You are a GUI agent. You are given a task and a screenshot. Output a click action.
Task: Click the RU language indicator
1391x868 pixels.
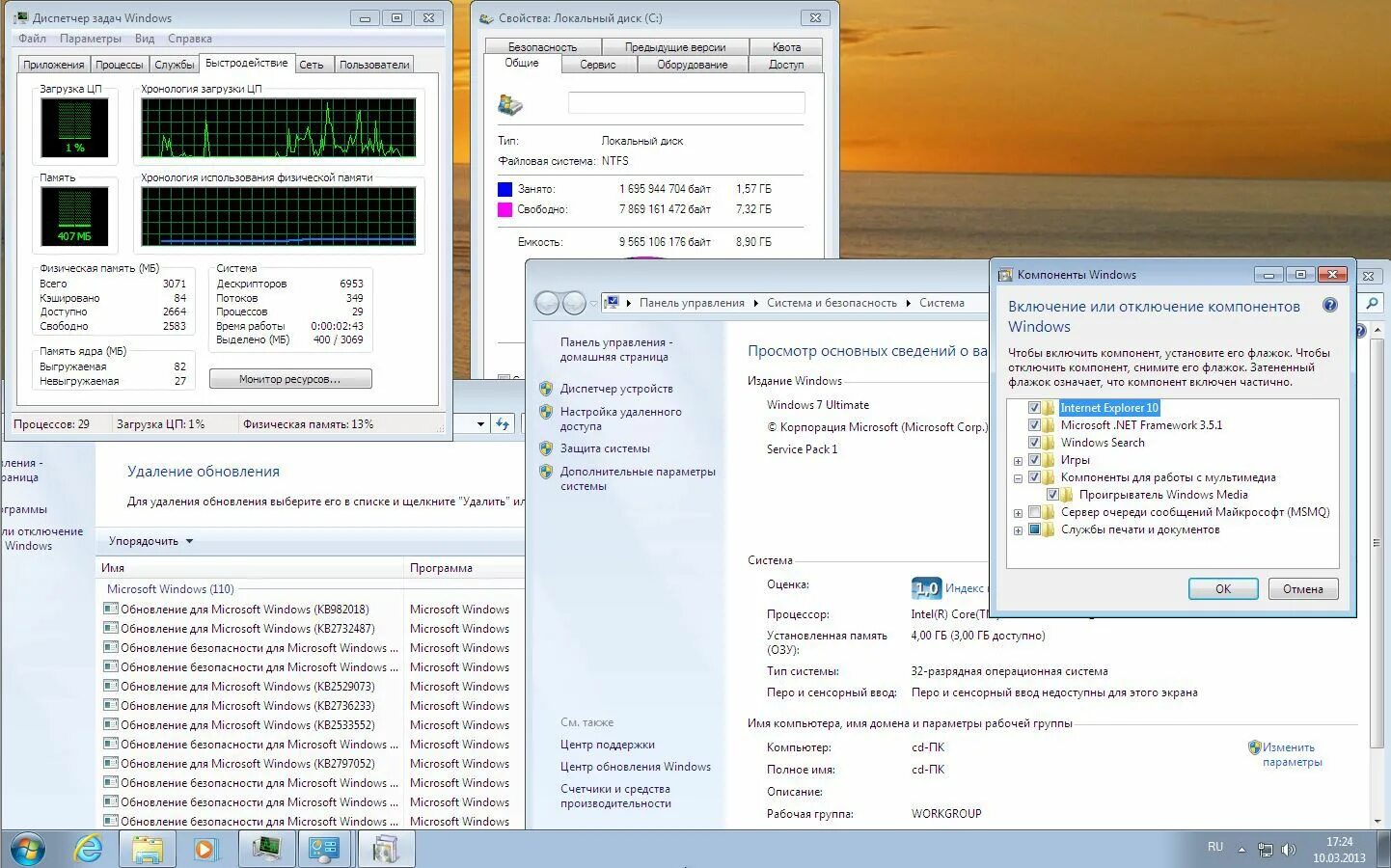point(1214,847)
